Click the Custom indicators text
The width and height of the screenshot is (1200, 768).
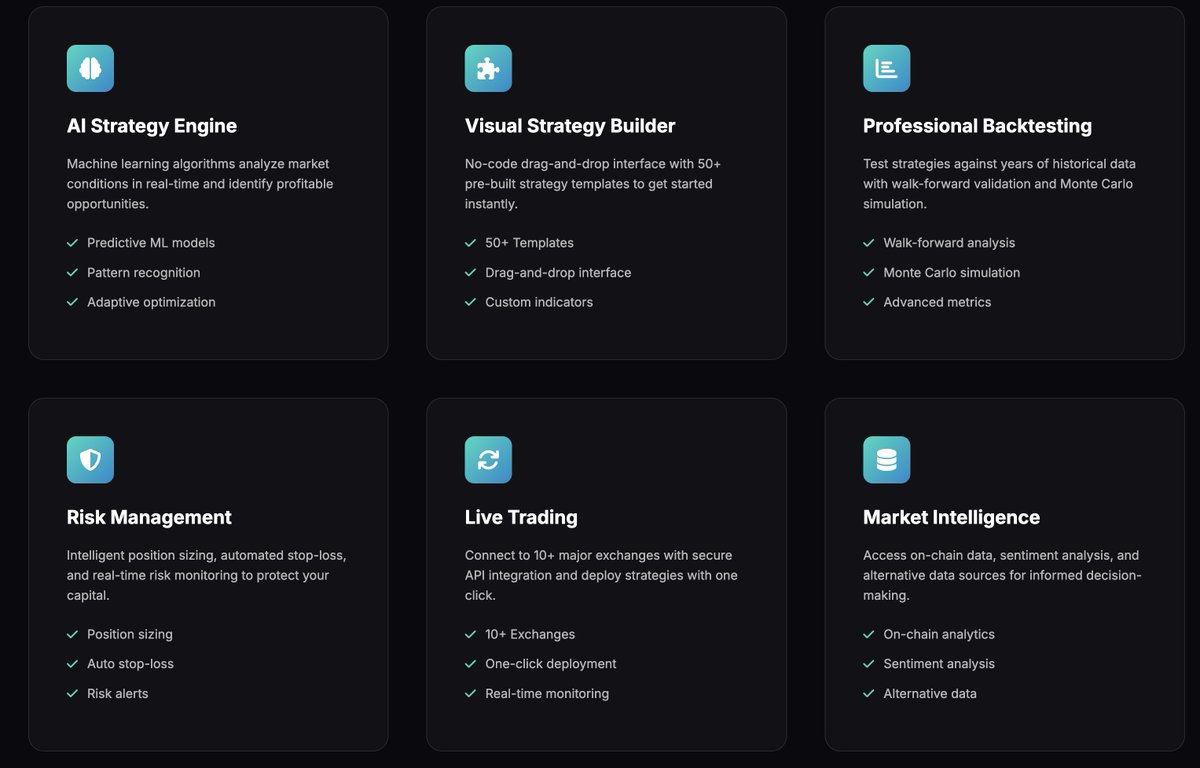click(x=539, y=302)
